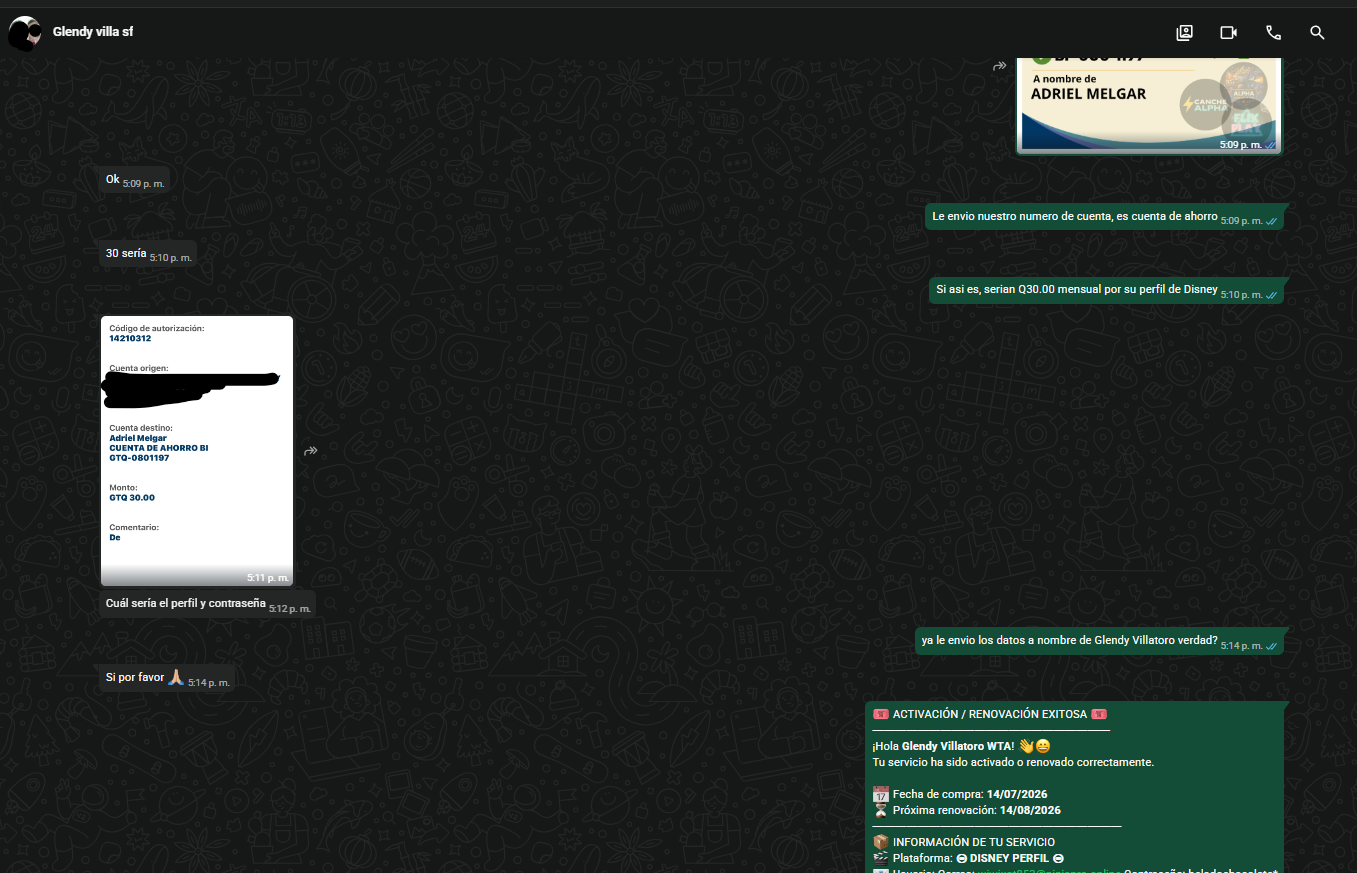
Task: Forward the ADRIEL MELGAR account image
Action: 999,66
